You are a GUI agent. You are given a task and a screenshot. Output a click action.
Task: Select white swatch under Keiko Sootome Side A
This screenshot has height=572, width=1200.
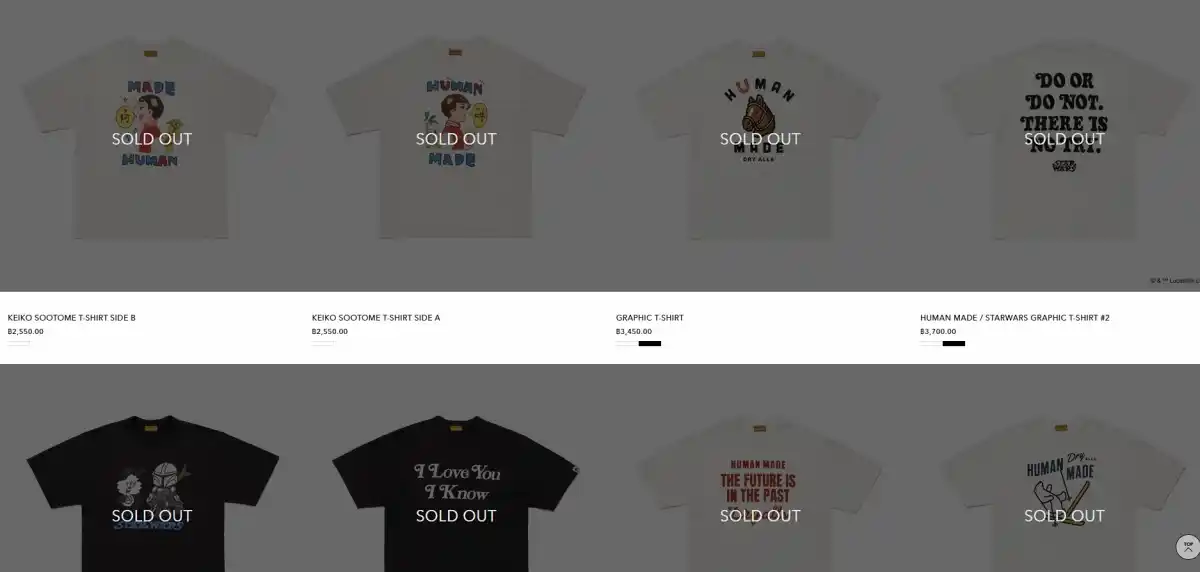pos(323,344)
